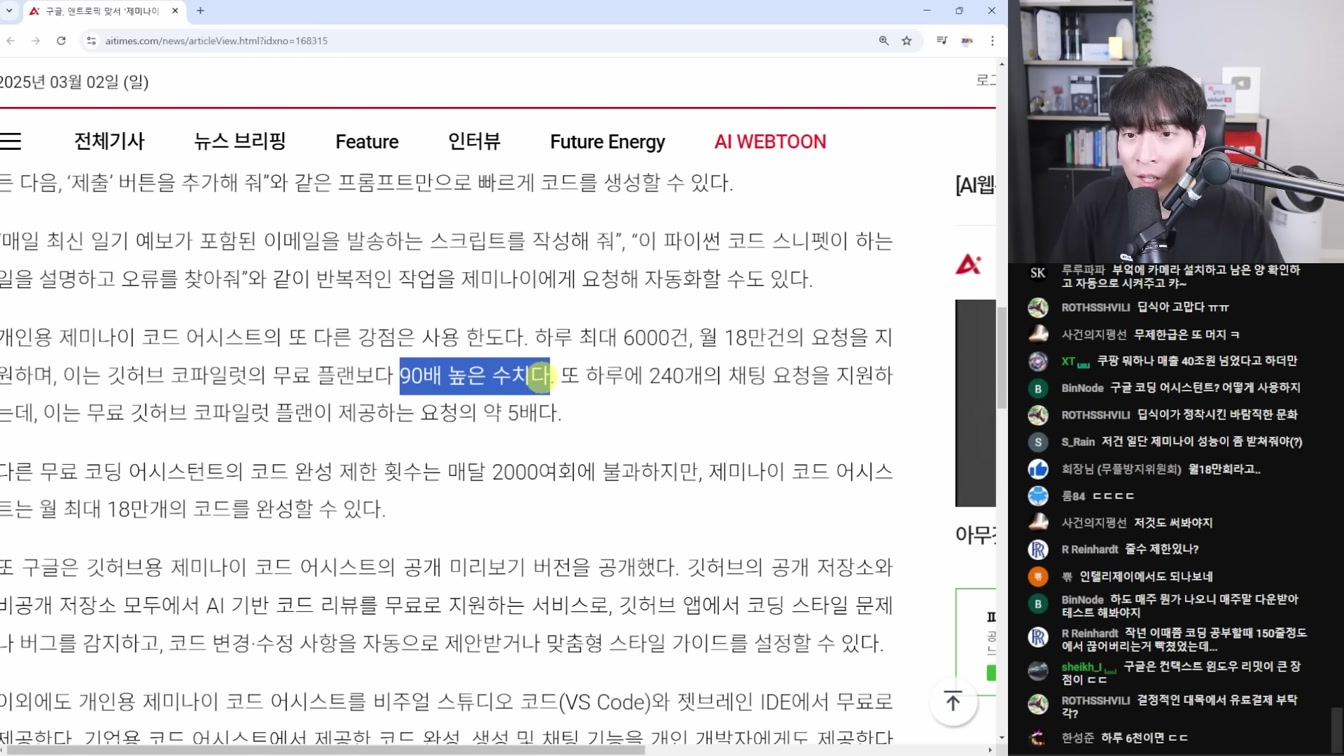This screenshot has height=756, width=1344.
Task: Maximize or restore the browser window
Action: pos(959,11)
